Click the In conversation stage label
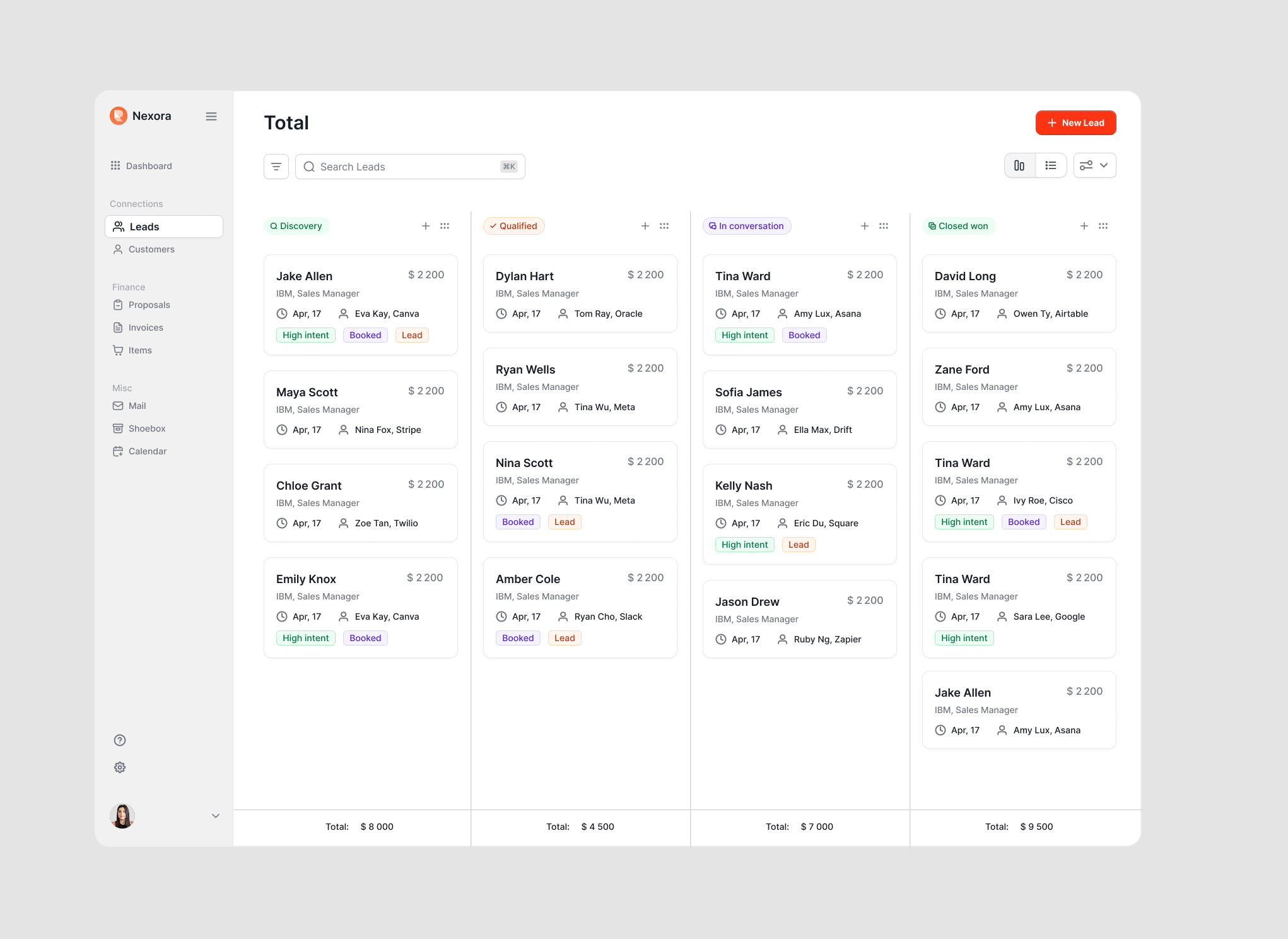 click(x=747, y=226)
